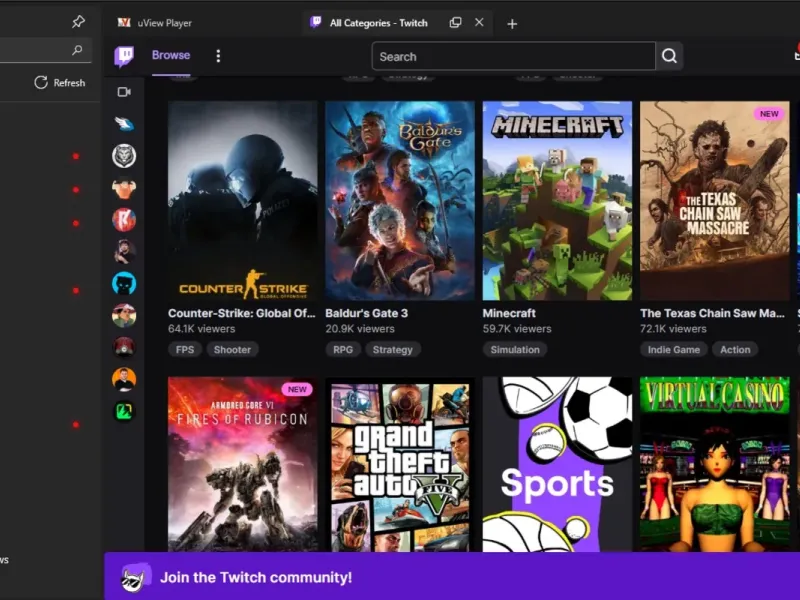Open the Browse tab in Twitch
800x600 pixels.
pyautogui.click(x=171, y=55)
